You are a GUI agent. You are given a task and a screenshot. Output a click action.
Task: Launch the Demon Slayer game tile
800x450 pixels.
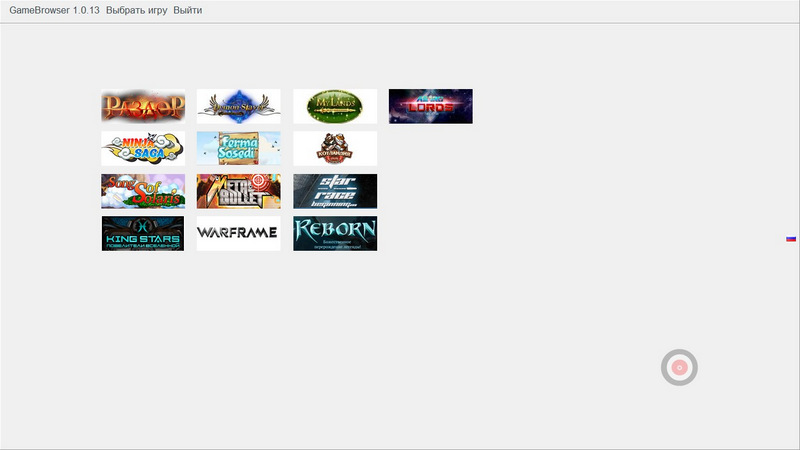pyautogui.click(x=239, y=106)
